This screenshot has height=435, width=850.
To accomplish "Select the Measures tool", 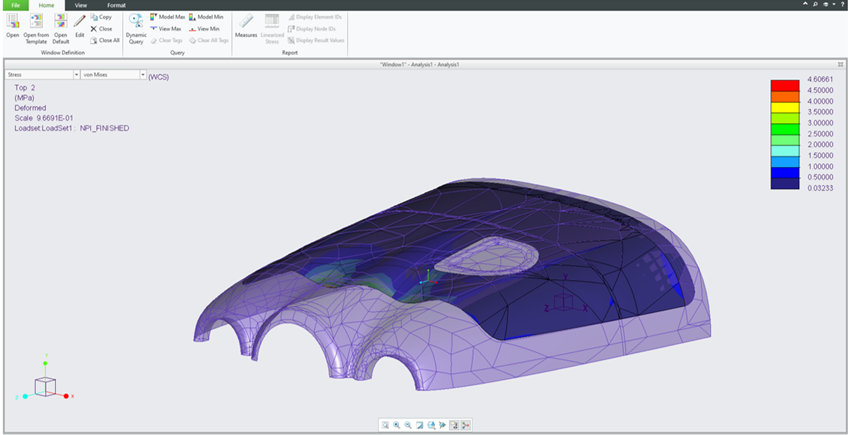I will [x=245, y=23].
